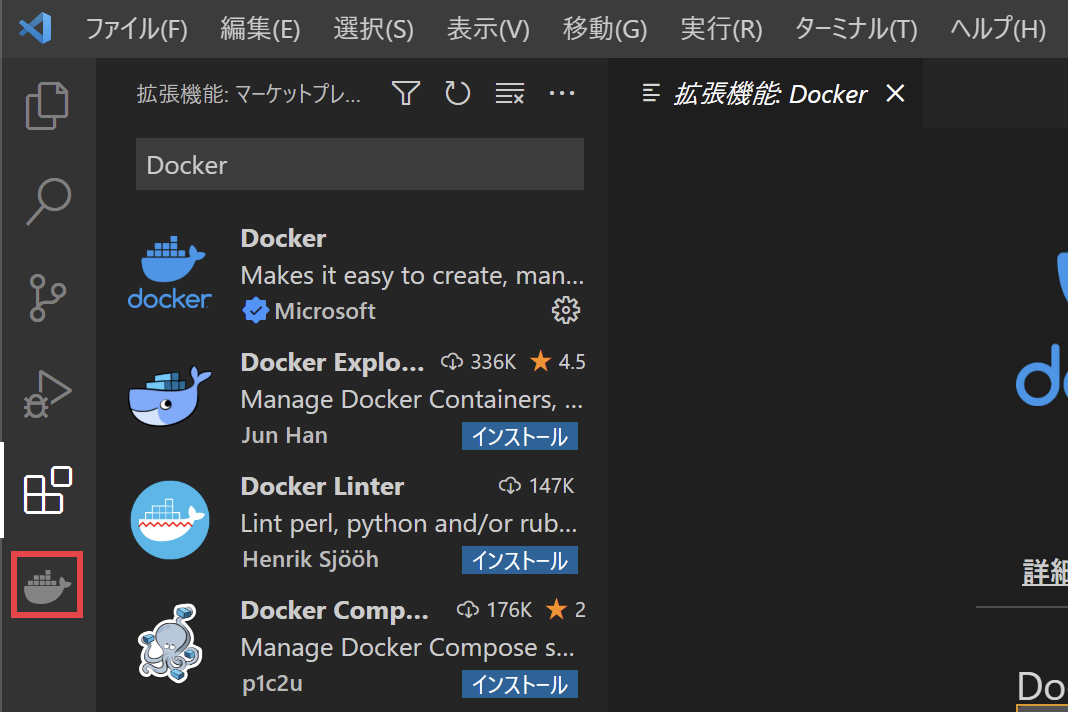The width and height of the screenshot is (1068, 712).
Task: Clear the extension search results
Action: [510, 92]
